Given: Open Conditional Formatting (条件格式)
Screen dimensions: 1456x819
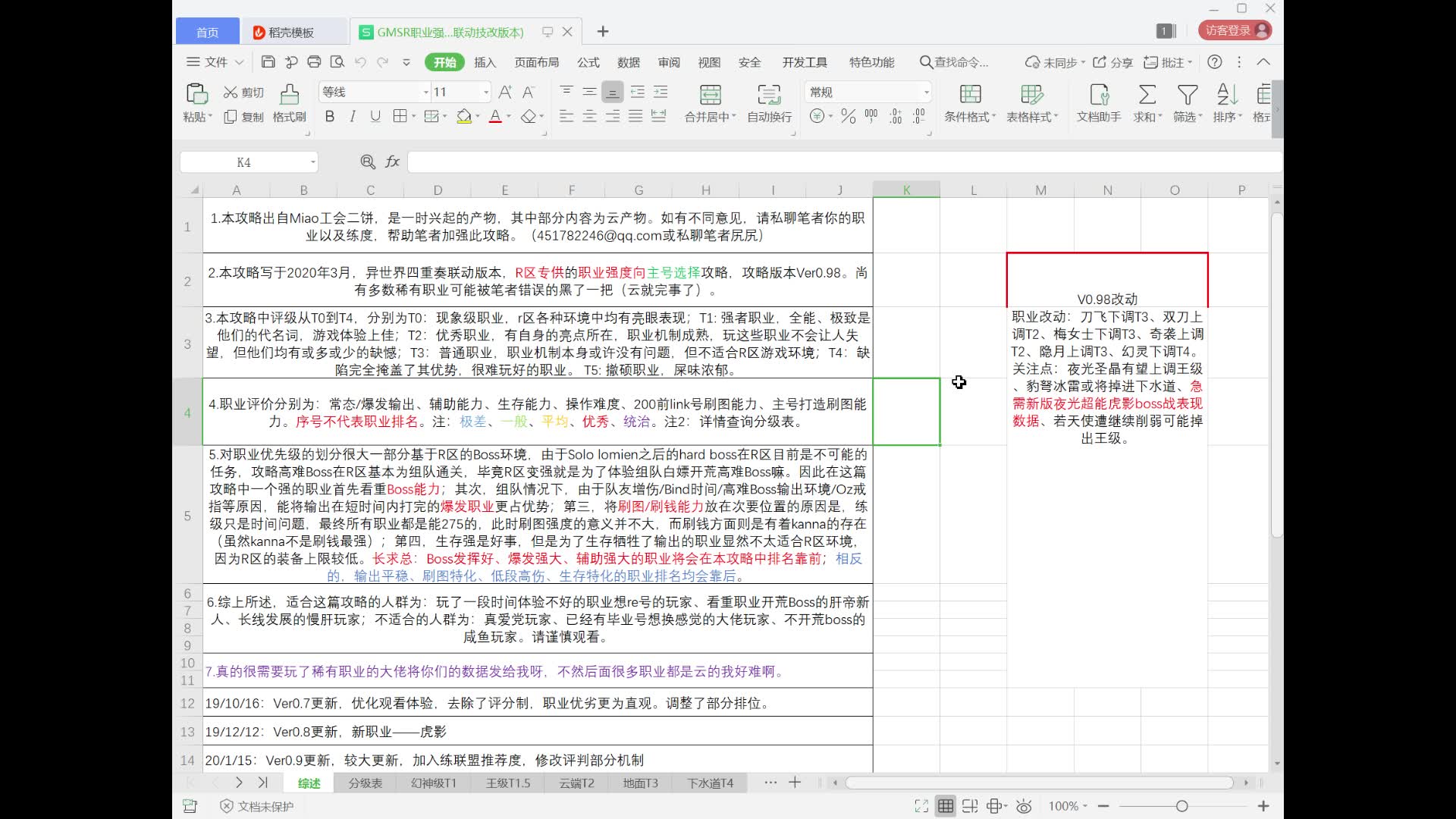Looking at the screenshot, I should [970, 94].
